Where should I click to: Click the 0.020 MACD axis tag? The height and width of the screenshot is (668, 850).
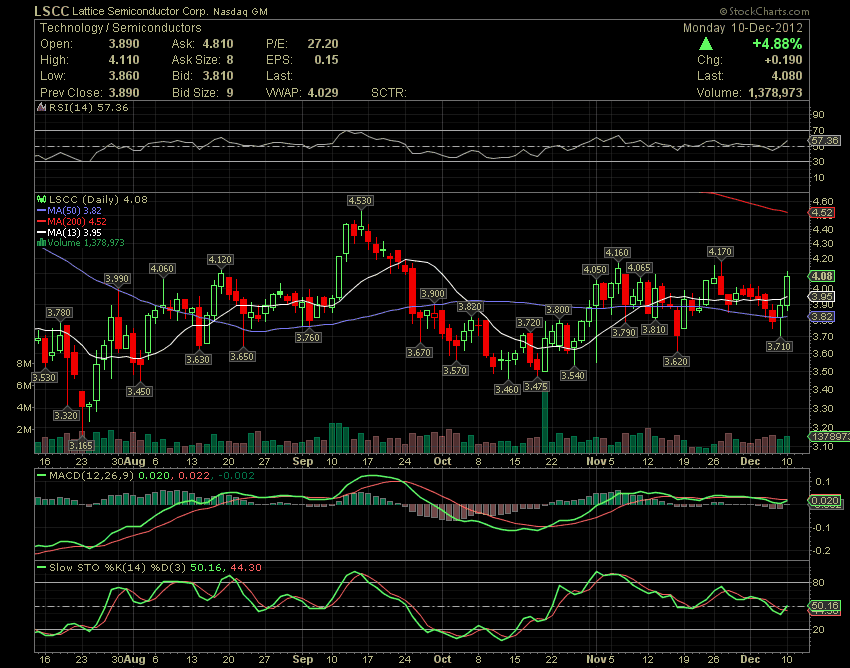pos(825,500)
